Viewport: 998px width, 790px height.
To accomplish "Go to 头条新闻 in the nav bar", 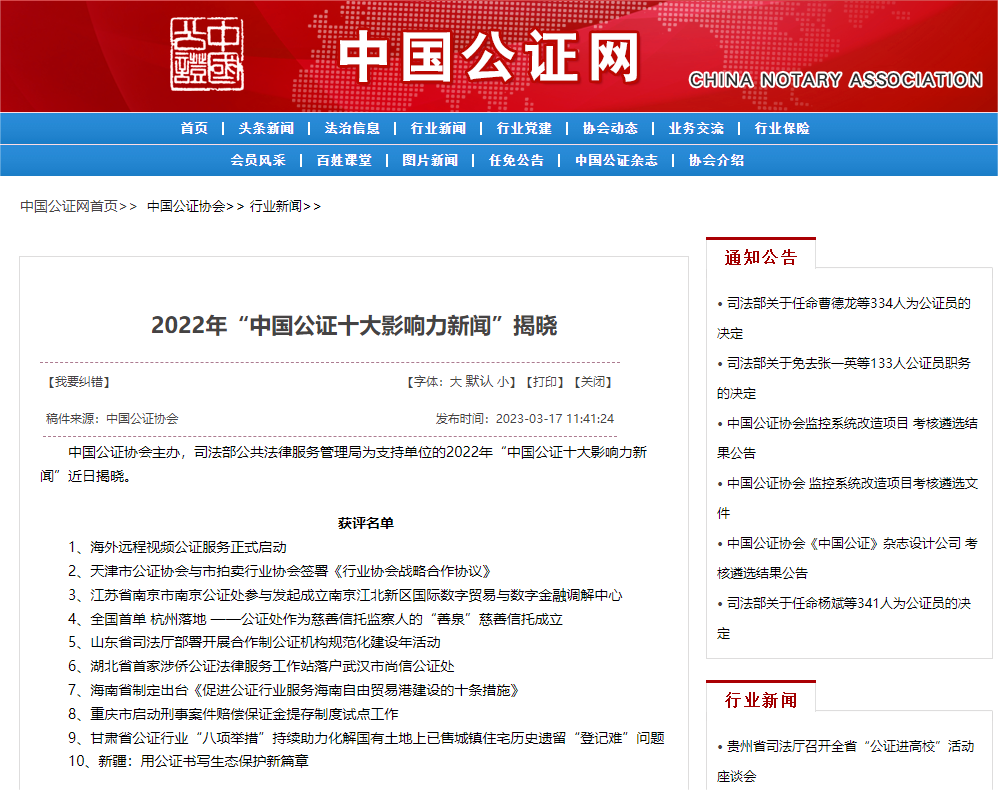I will (x=266, y=128).
